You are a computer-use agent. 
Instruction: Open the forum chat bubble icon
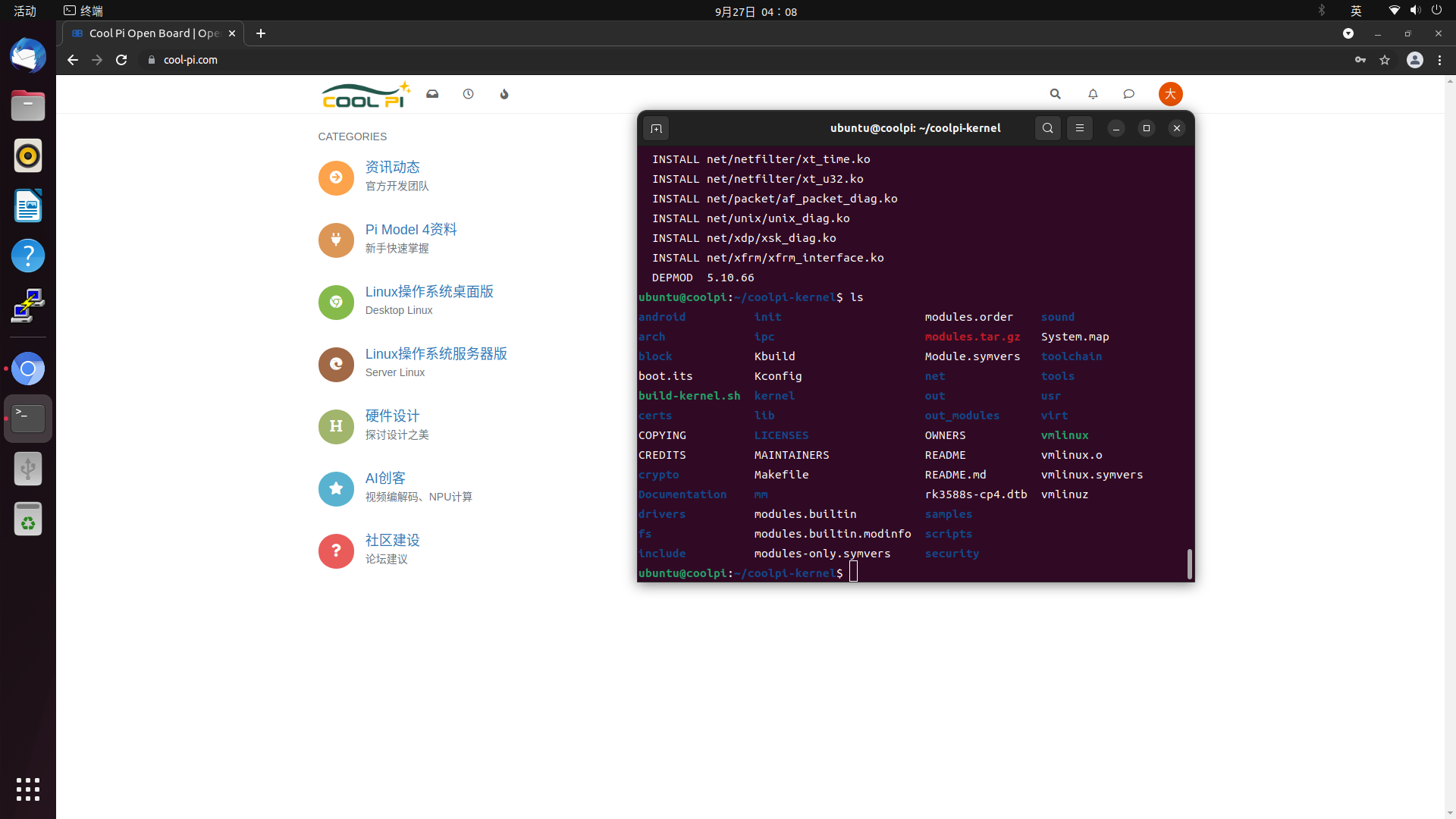[1129, 94]
